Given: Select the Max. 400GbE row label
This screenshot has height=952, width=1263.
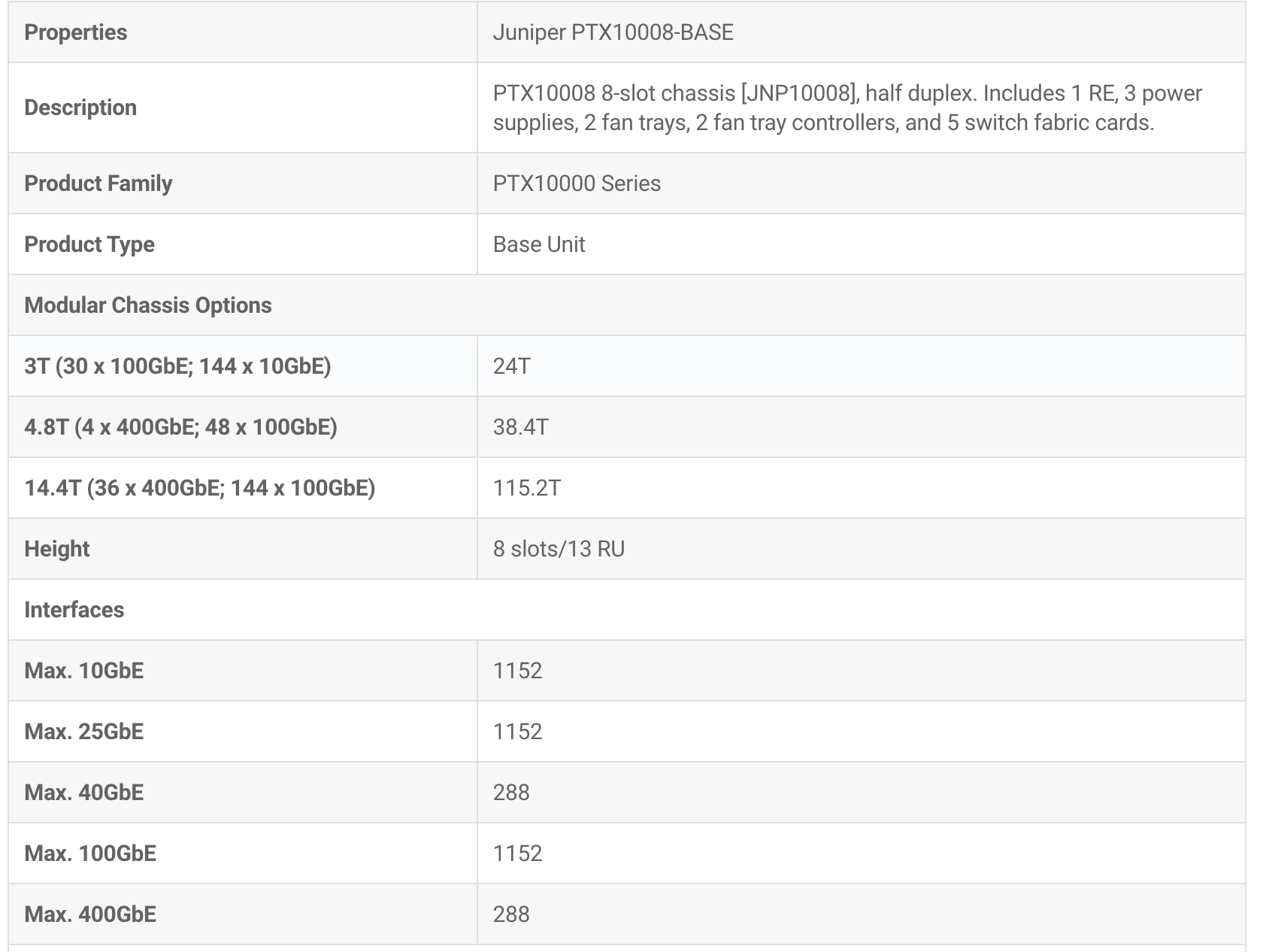Looking at the screenshot, I should [90, 914].
